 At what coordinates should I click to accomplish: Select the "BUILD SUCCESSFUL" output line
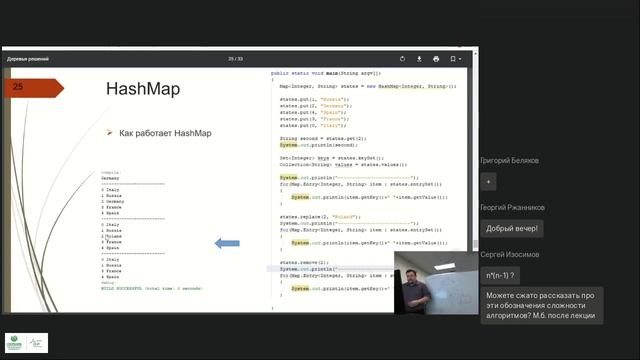(x=151, y=289)
